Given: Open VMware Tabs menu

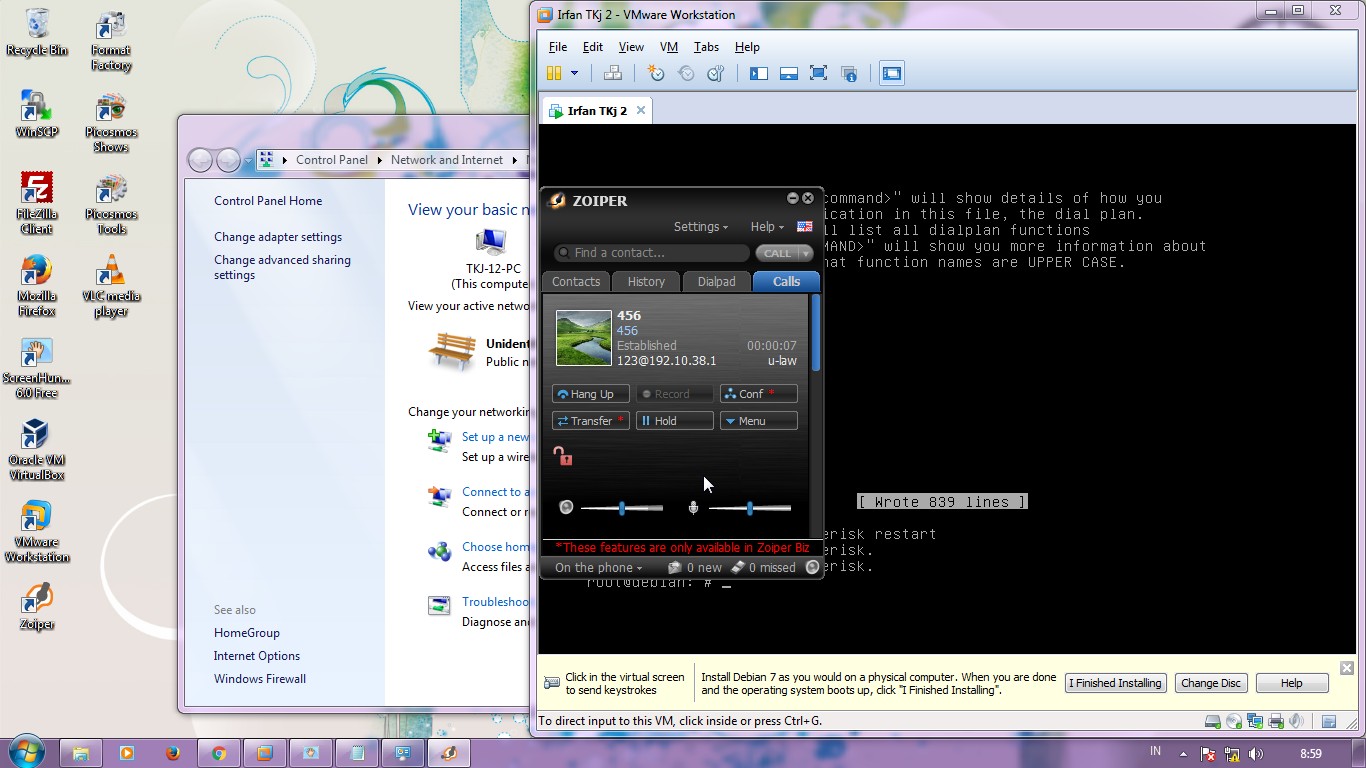Looking at the screenshot, I should click(706, 47).
